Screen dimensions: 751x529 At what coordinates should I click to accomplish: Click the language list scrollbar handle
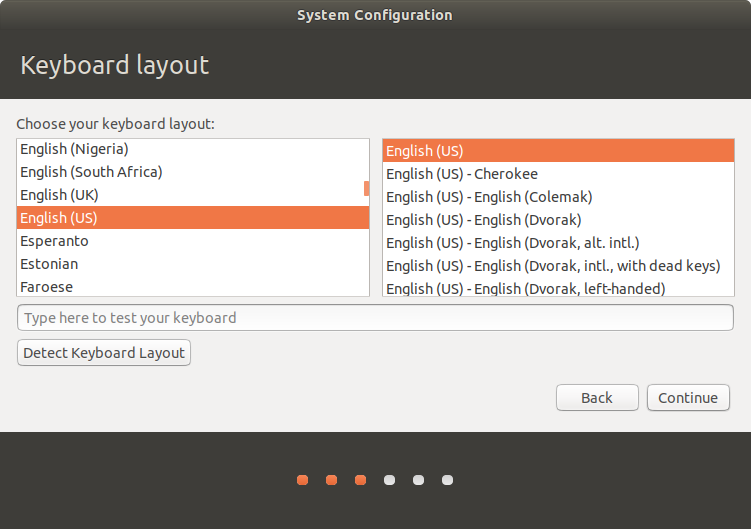(366, 188)
